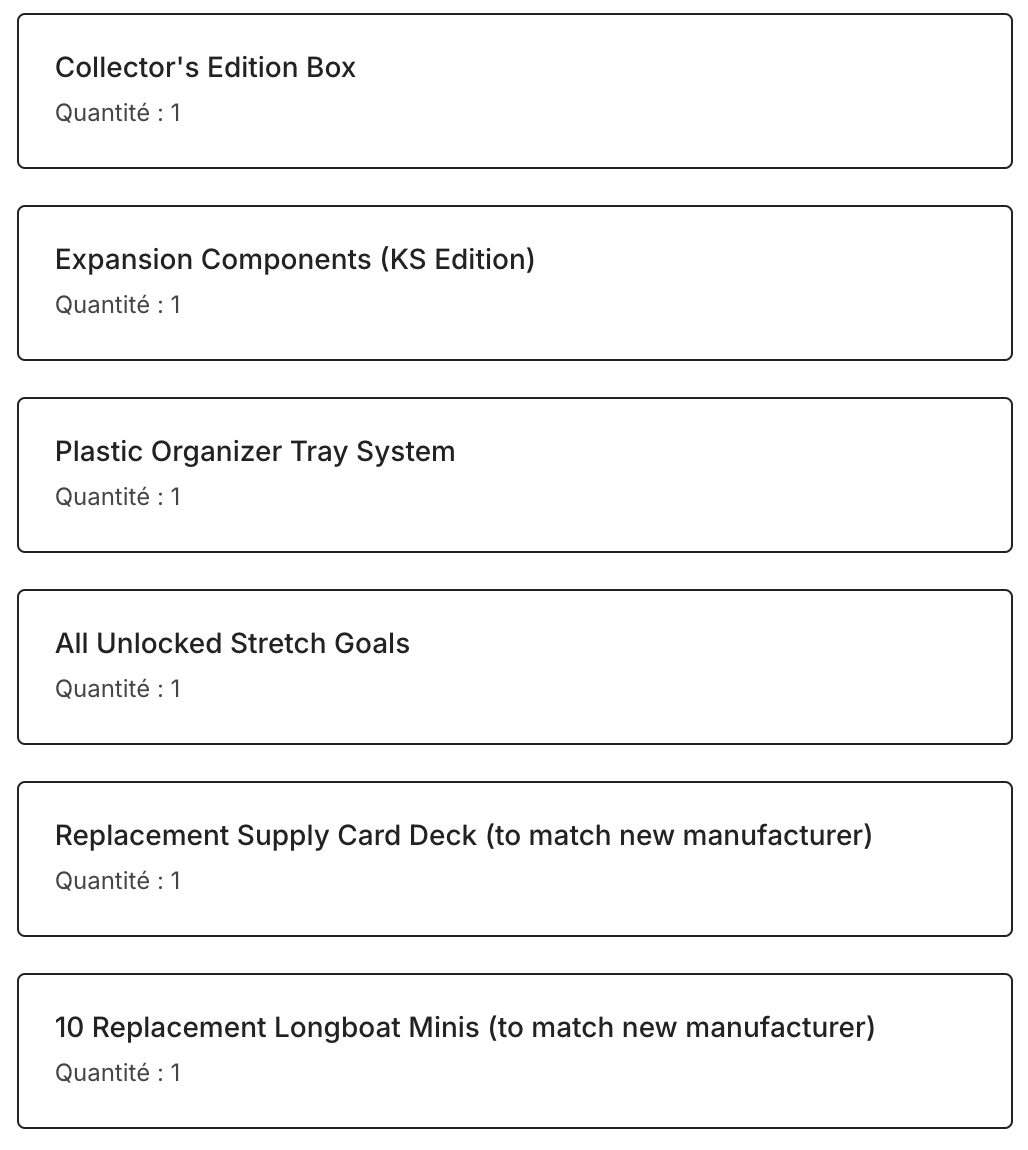Click the quantity under Plastic Organizer Tray System

(x=118, y=497)
